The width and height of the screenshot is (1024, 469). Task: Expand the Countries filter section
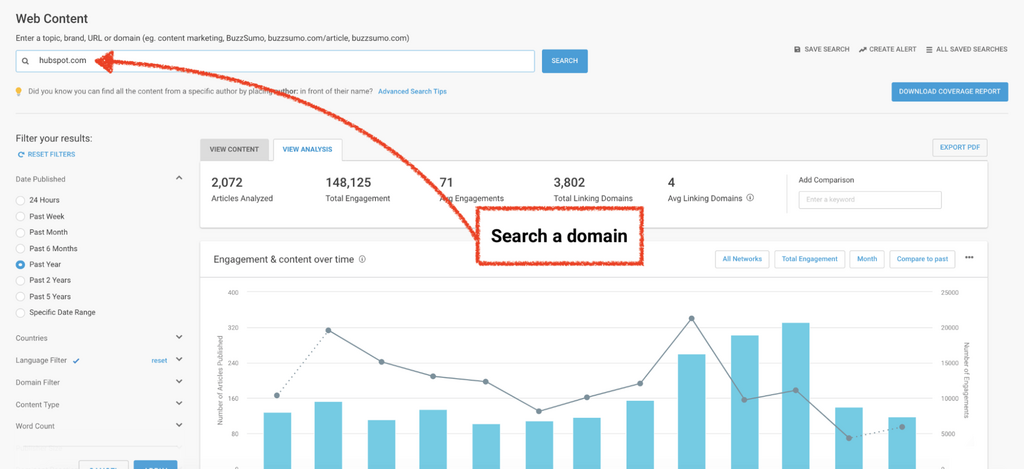179,338
